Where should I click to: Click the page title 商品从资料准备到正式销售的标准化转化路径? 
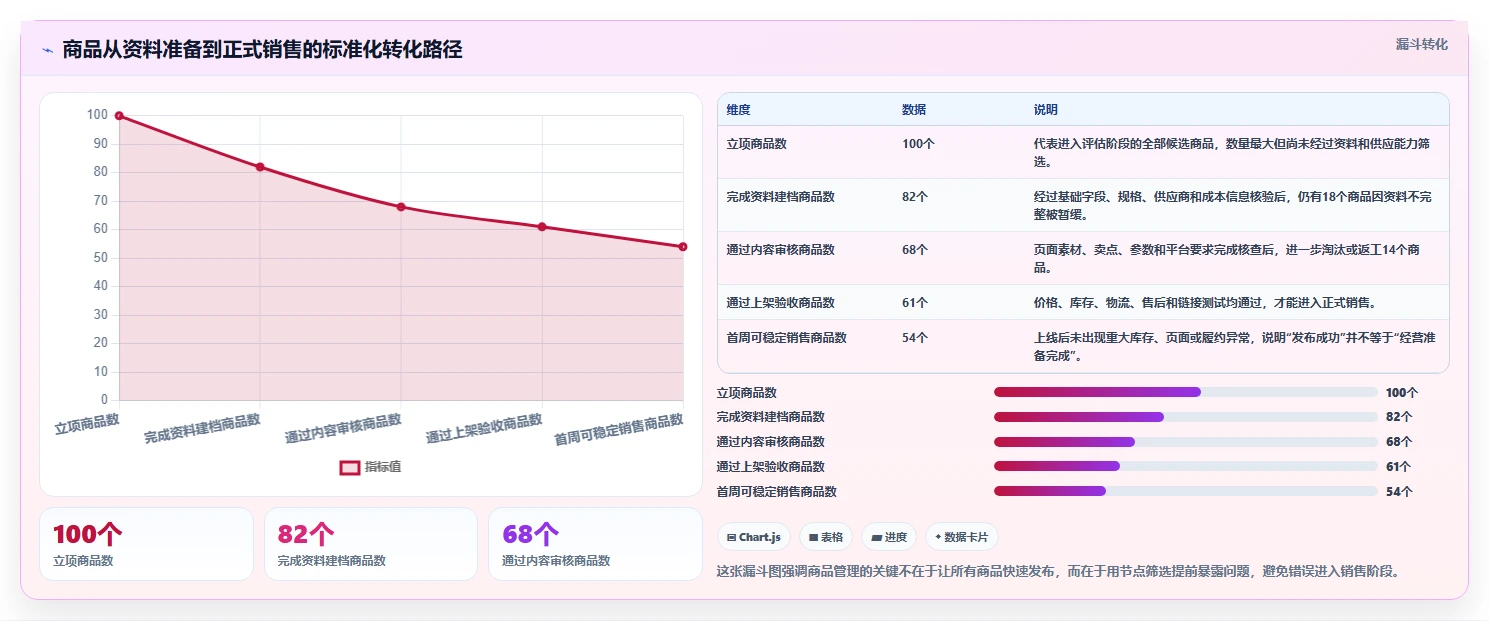click(262, 50)
